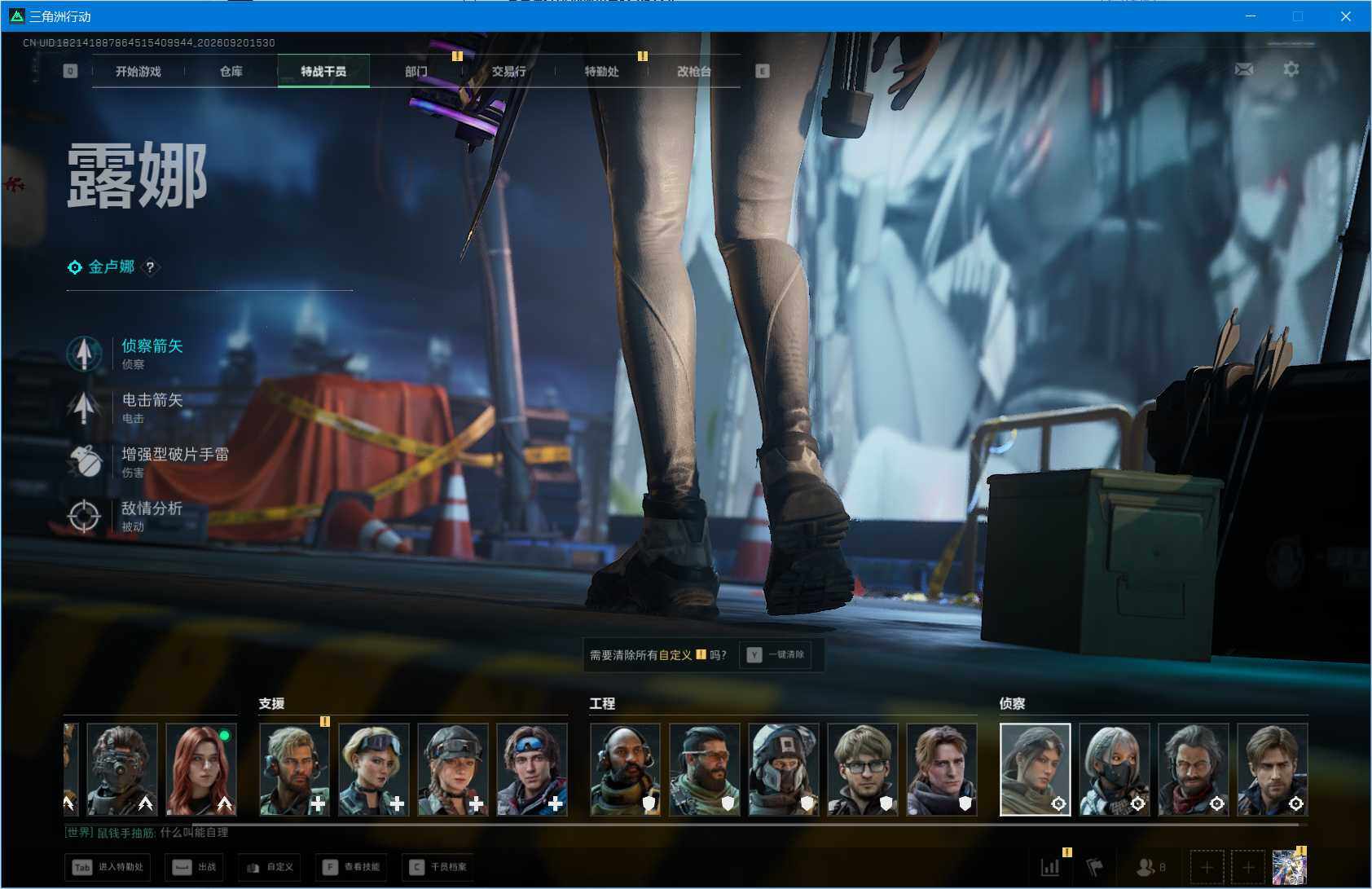Minimize the 三角洲行动 window
This screenshot has width=1372, height=889.
pos(1251,16)
